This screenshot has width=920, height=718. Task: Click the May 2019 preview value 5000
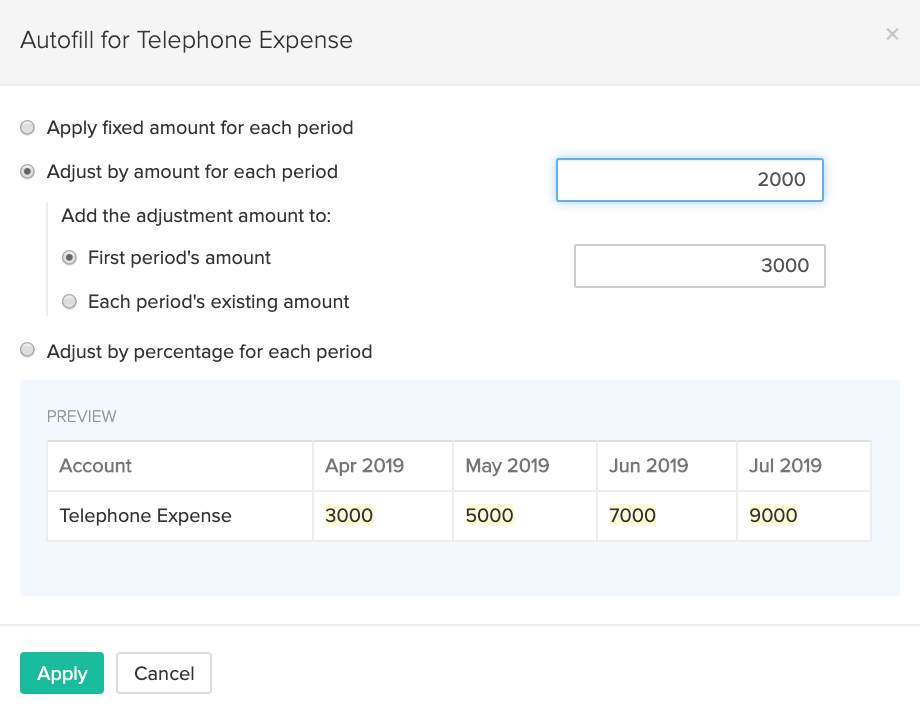490,516
